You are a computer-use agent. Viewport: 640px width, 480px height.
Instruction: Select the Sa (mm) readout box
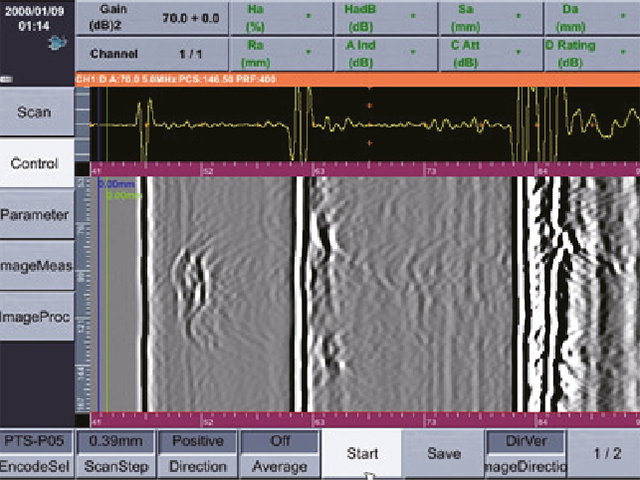[x=491, y=18]
